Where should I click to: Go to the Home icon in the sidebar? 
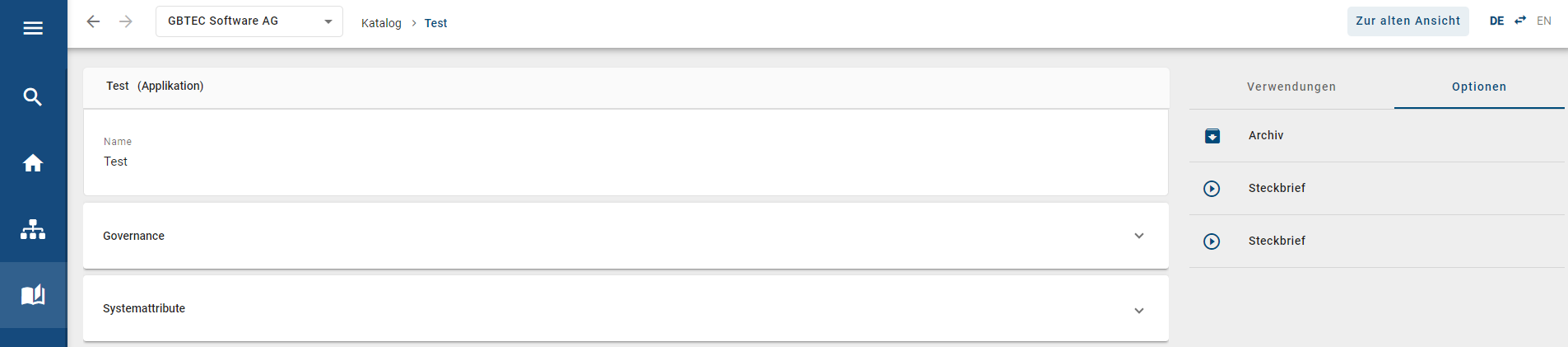pyautogui.click(x=33, y=163)
